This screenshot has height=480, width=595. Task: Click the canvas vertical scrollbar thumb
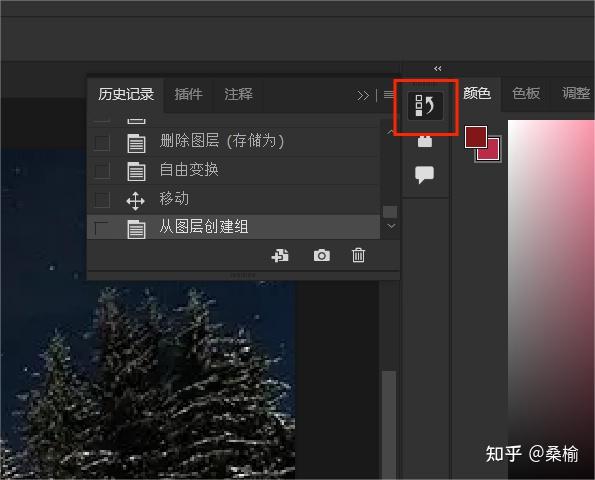point(389,424)
